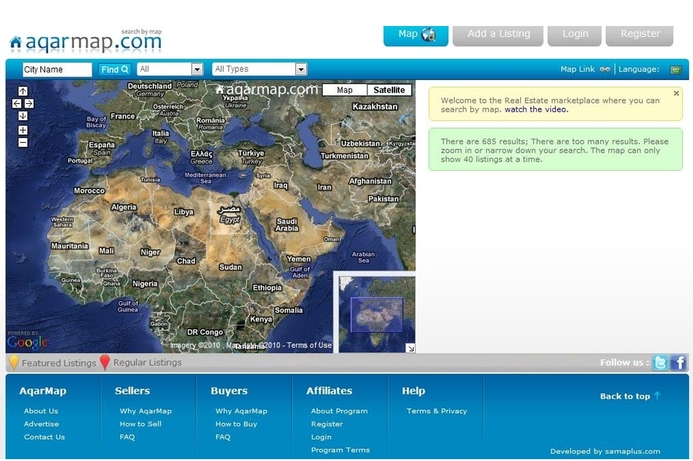Close the yellow welcome message box
The width and height of the screenshot is (693, 461).
pos(676,93)
